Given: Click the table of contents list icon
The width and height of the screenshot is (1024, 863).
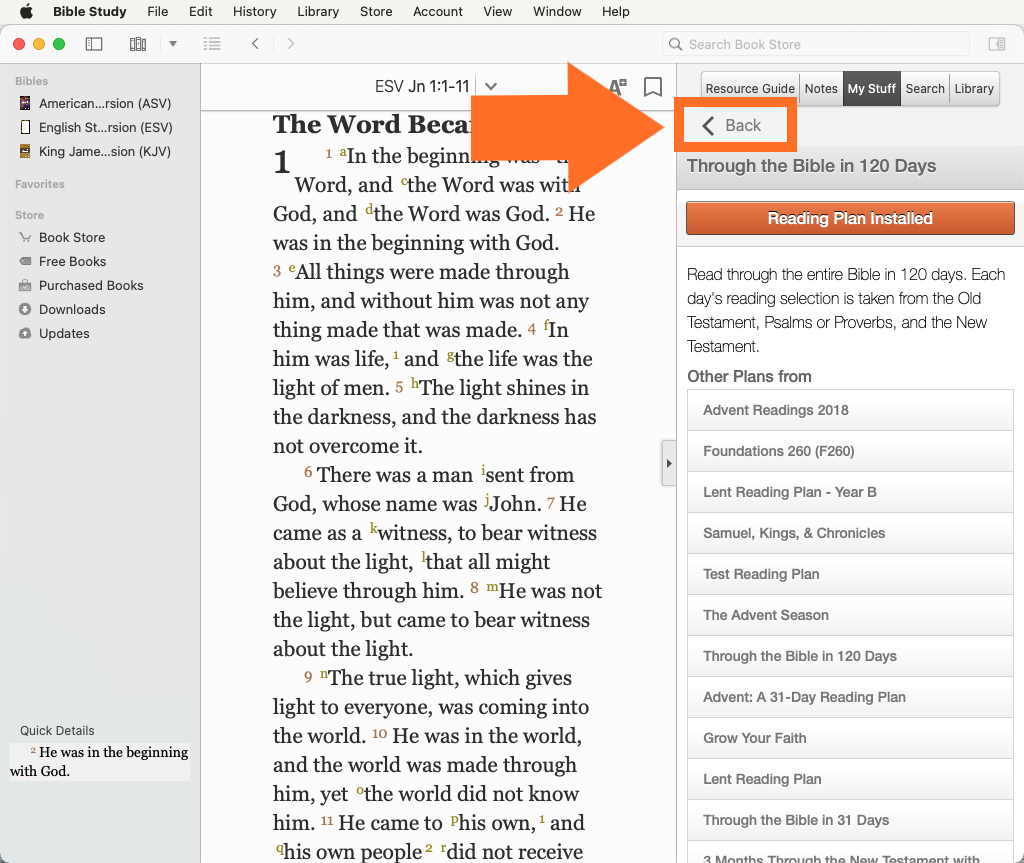Looking at the screenshot, I should [212, 44].
